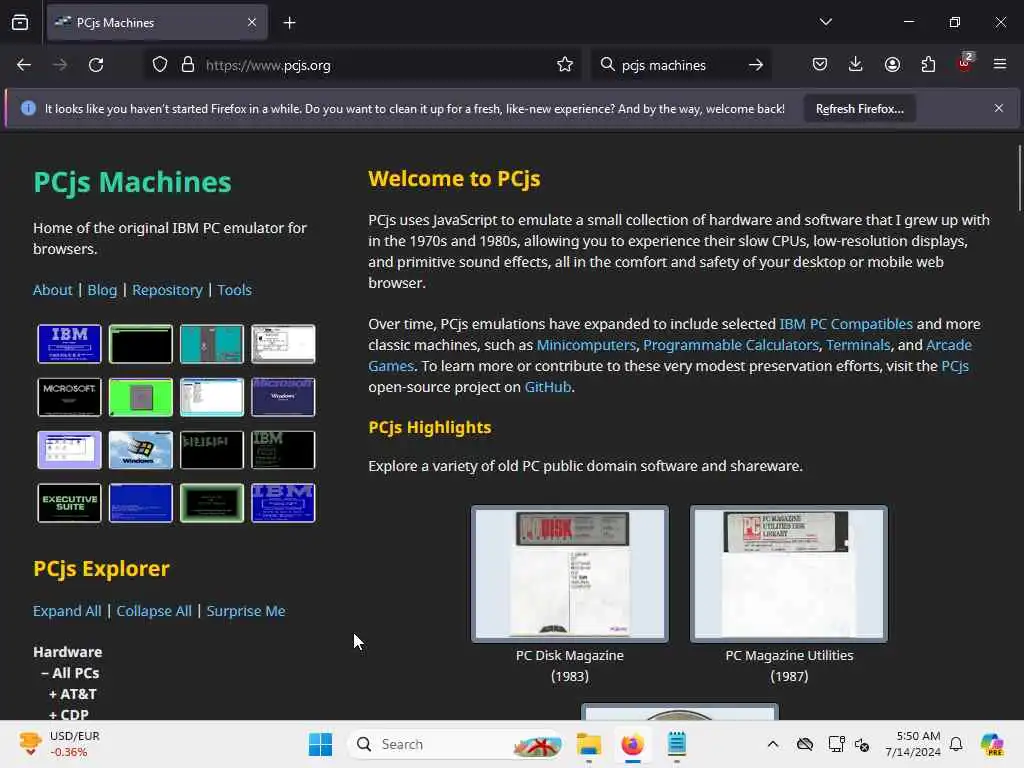Viewport: 1024px width, 768px height.
Task: Follow the Minicomputers link
Action: pyautogui.click(x=586, y=345)
